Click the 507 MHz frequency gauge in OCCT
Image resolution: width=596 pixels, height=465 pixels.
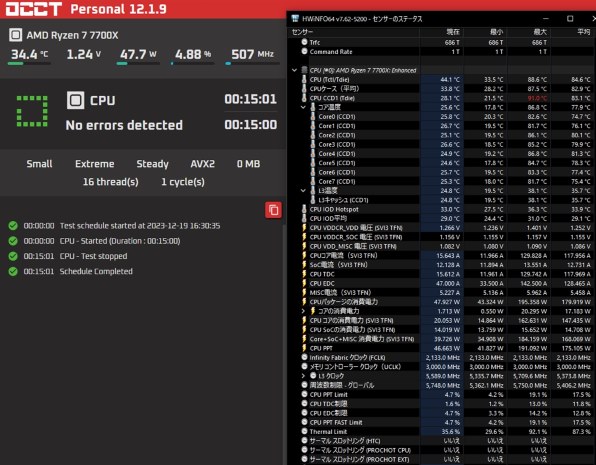pos(252,56)
